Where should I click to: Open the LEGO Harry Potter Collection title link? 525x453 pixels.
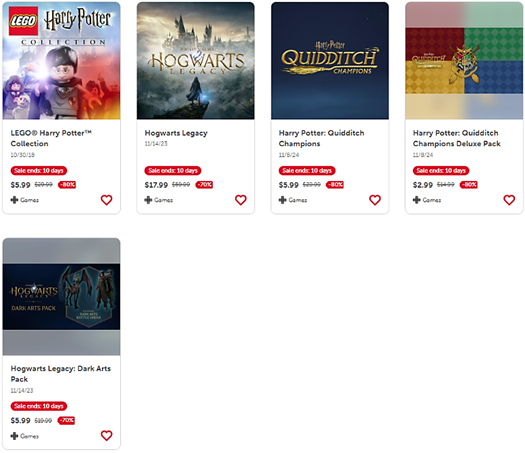coord(51,138)
